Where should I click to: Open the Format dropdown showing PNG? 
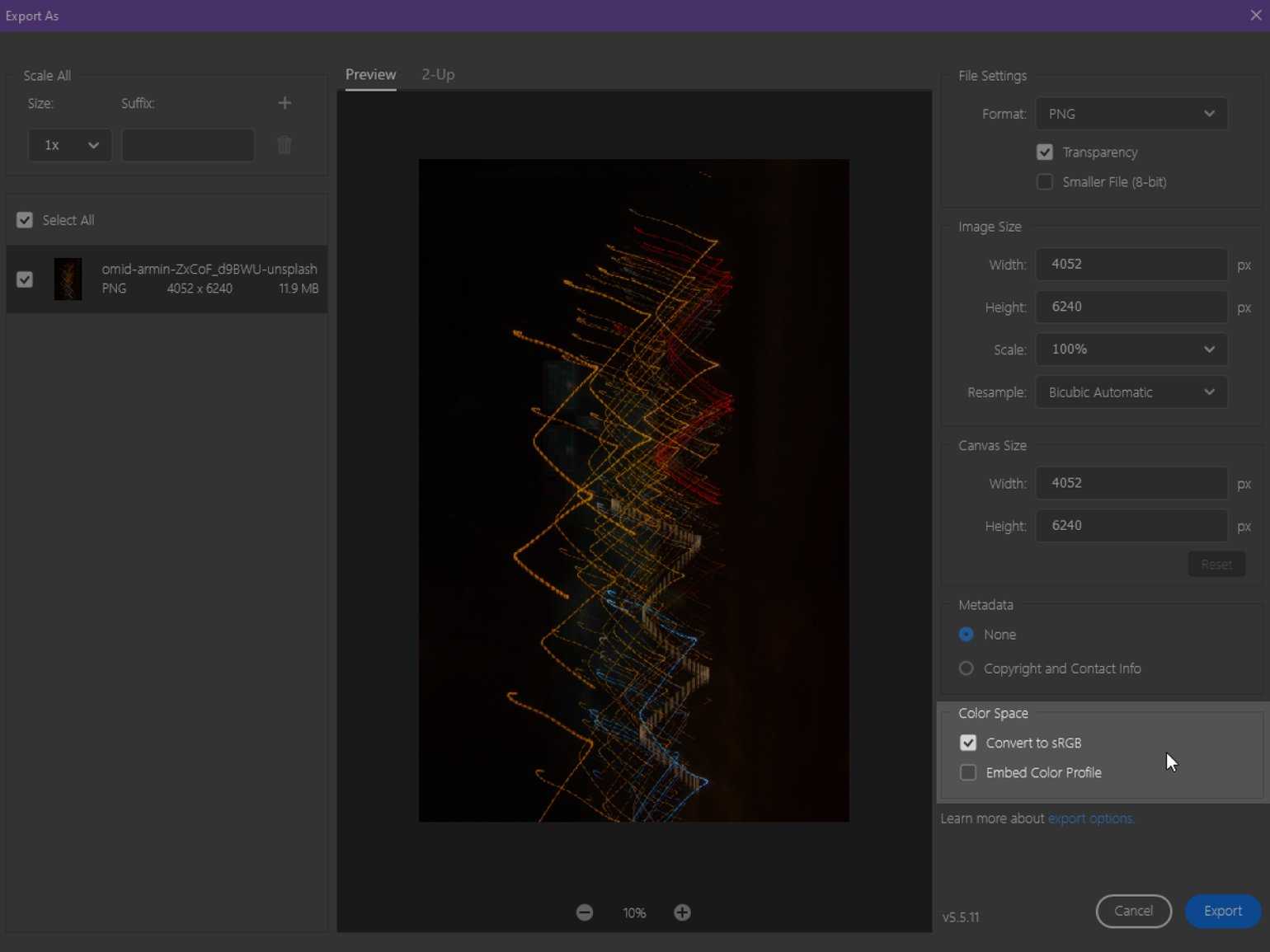1131,114
